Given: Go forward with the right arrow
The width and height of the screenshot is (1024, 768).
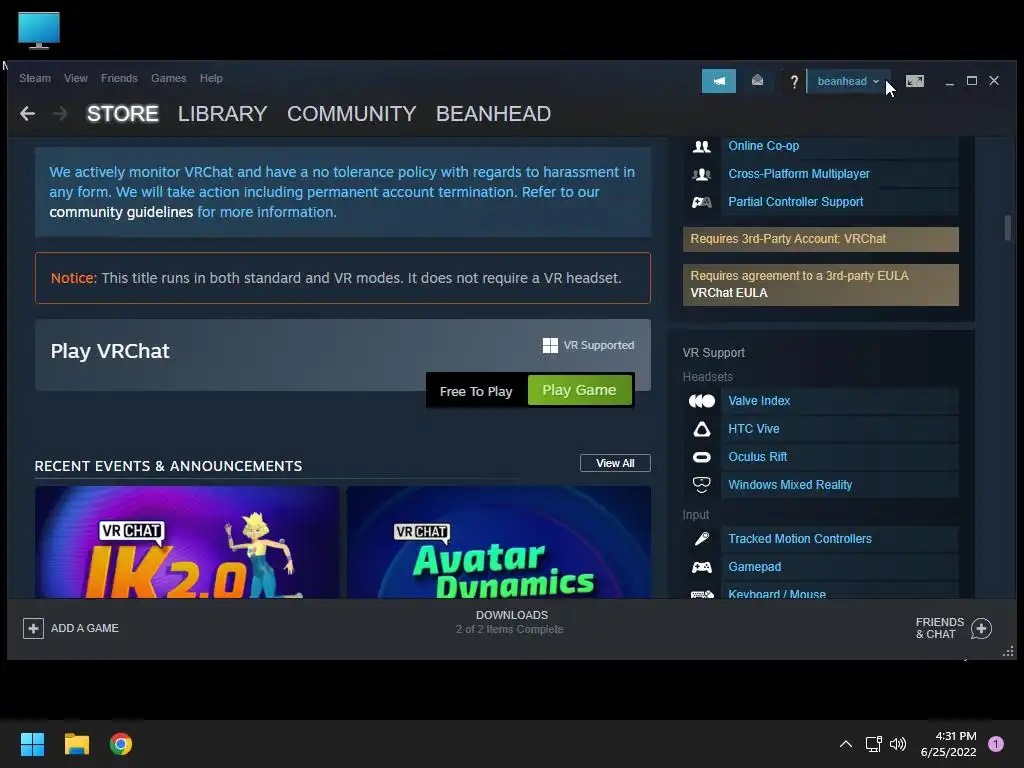Looking at the screenshot, I should [x=60, y=114].
